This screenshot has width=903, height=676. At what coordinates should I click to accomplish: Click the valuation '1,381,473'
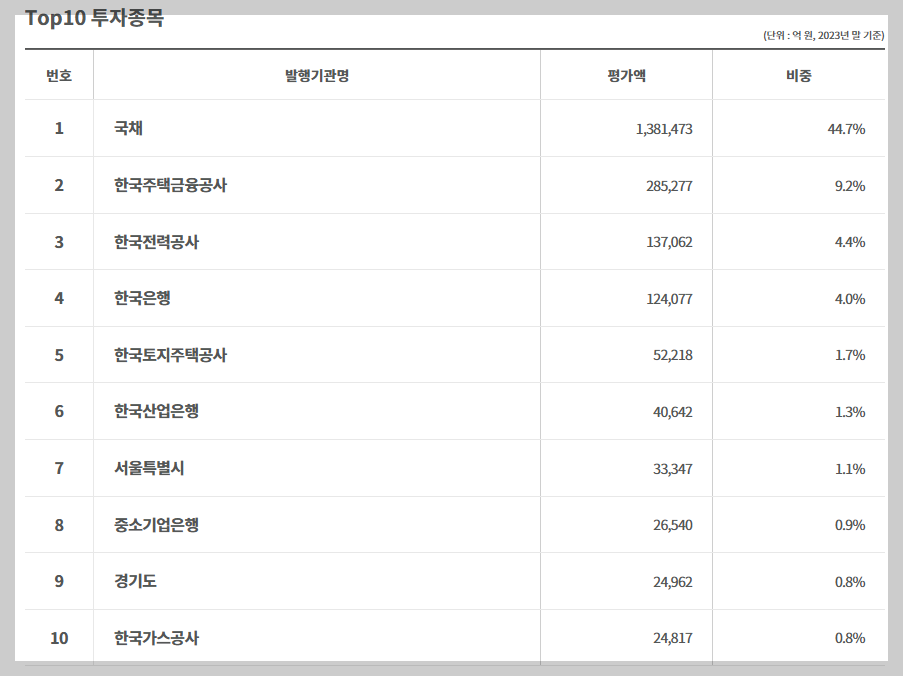(664, 129)
